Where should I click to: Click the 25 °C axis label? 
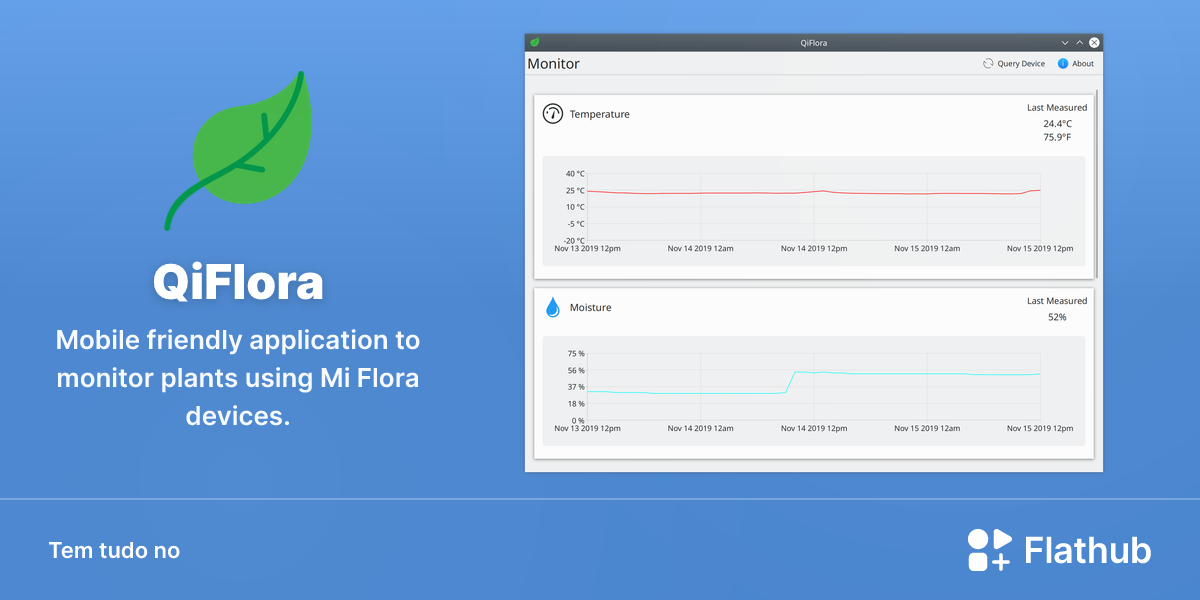point(575,190)
